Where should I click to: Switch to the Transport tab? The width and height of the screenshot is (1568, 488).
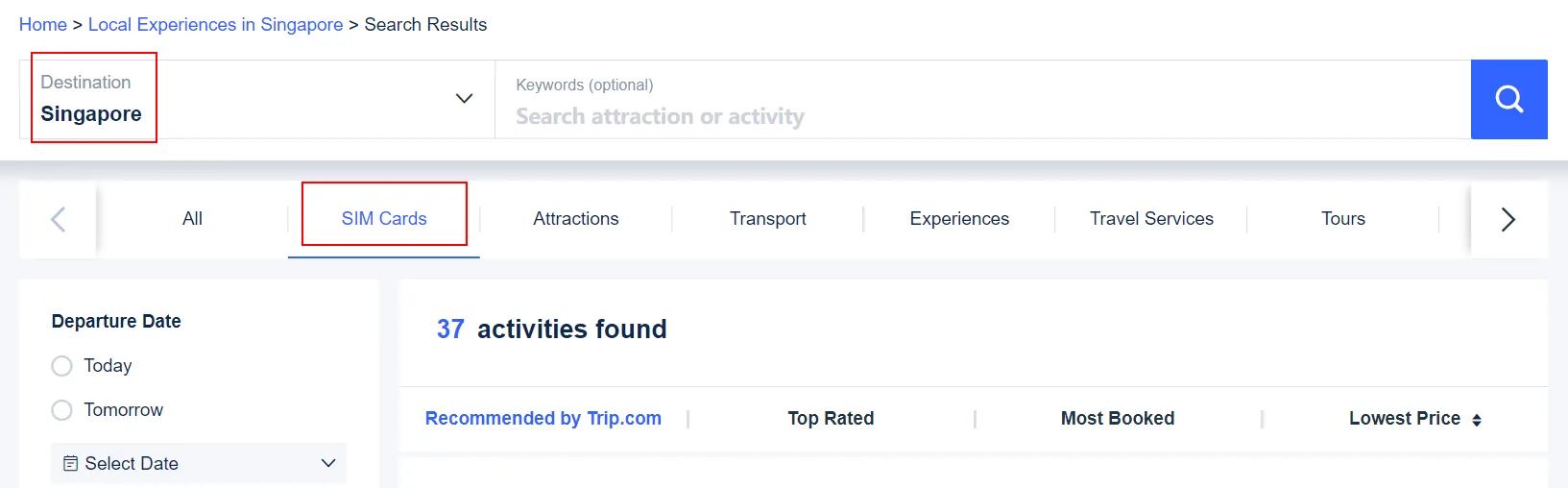pyautogui.click(x=767, y=219)
